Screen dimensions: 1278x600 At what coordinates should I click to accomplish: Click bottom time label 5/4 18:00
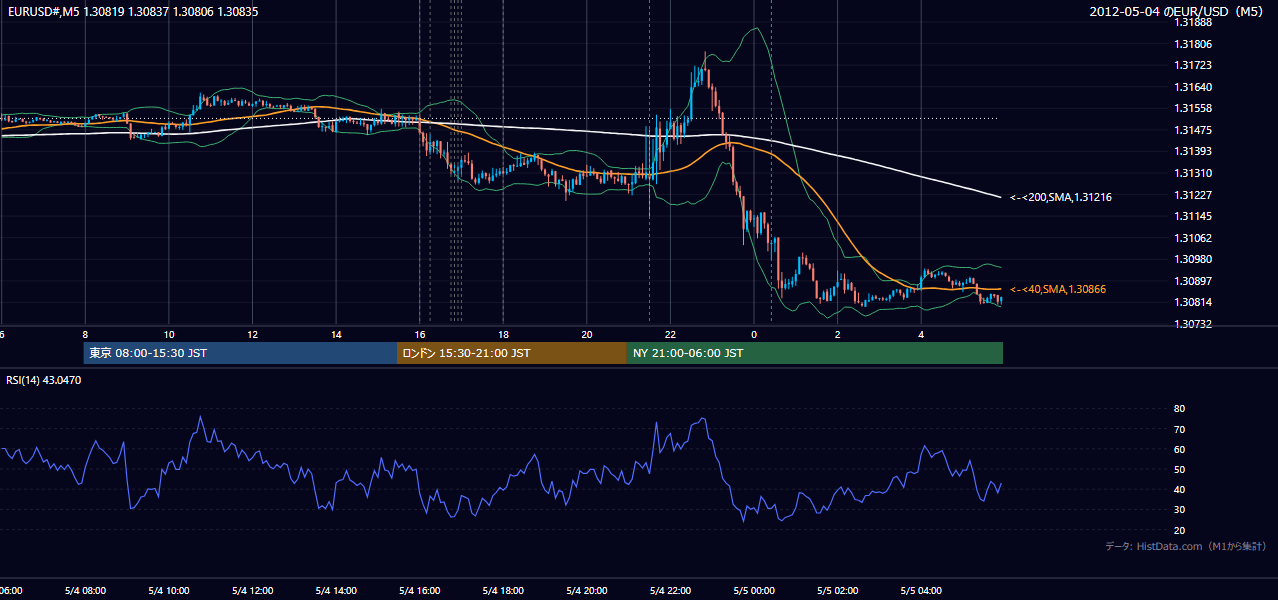point(503,591)
